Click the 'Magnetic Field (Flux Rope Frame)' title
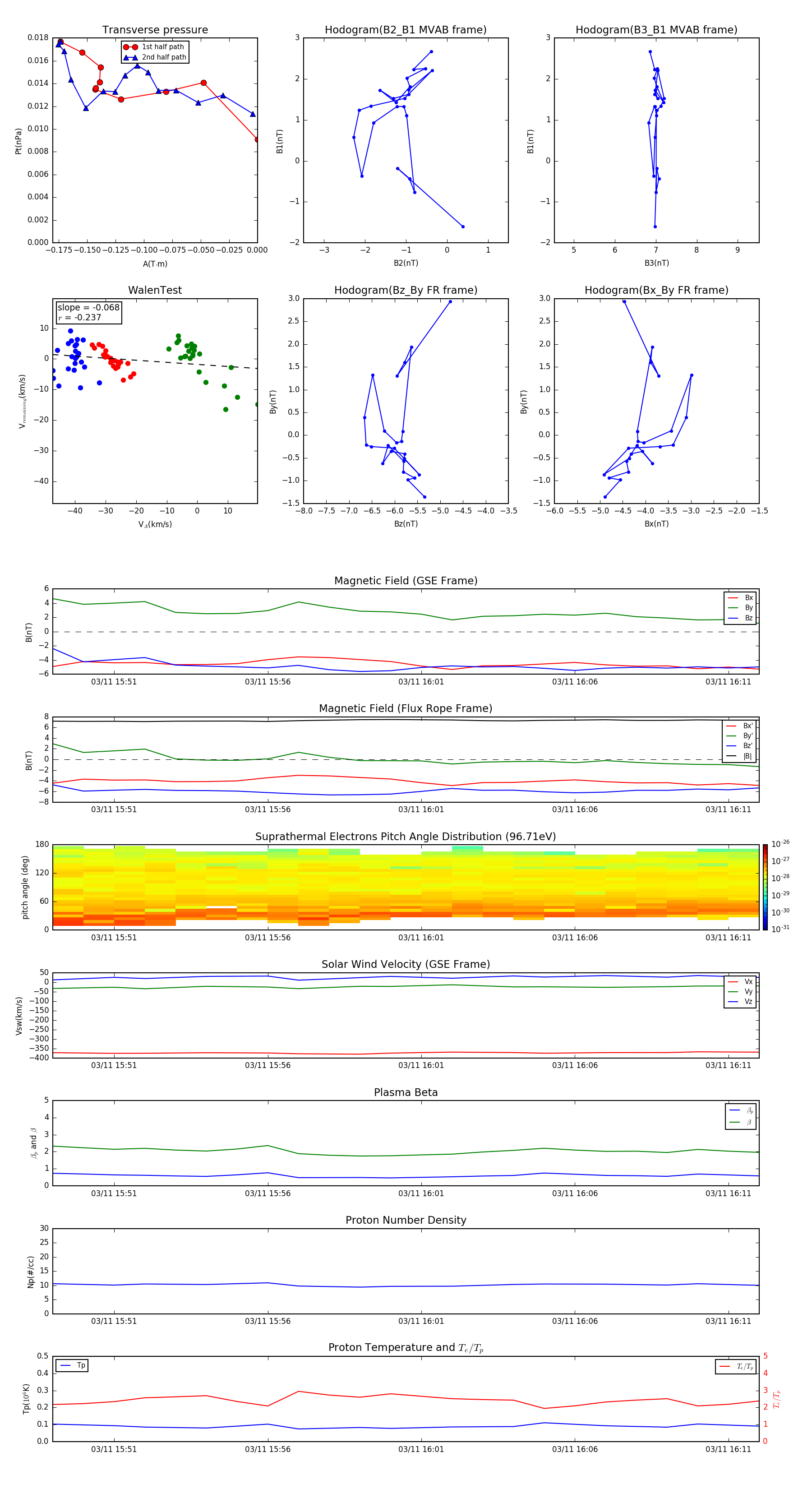Screen dimensions: 812x1489 click(x=406, y=709)
